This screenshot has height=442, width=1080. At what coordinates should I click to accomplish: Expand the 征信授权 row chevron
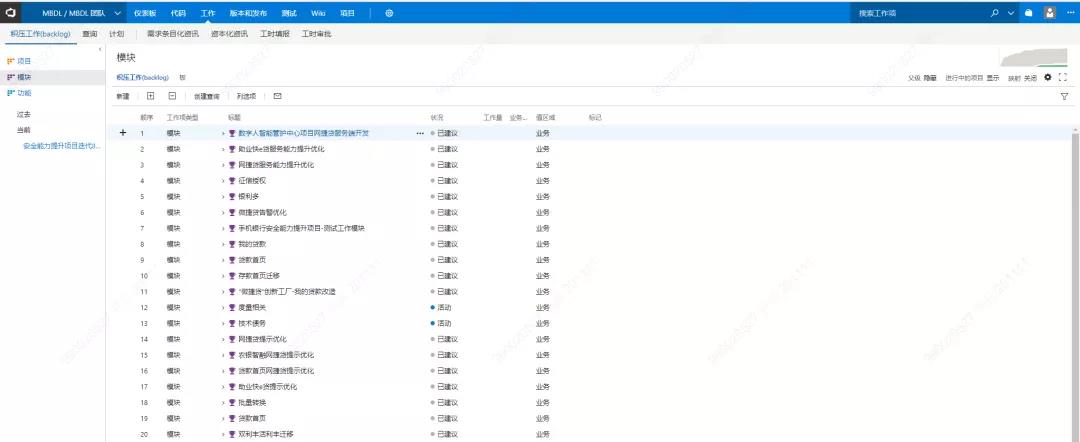223,180
